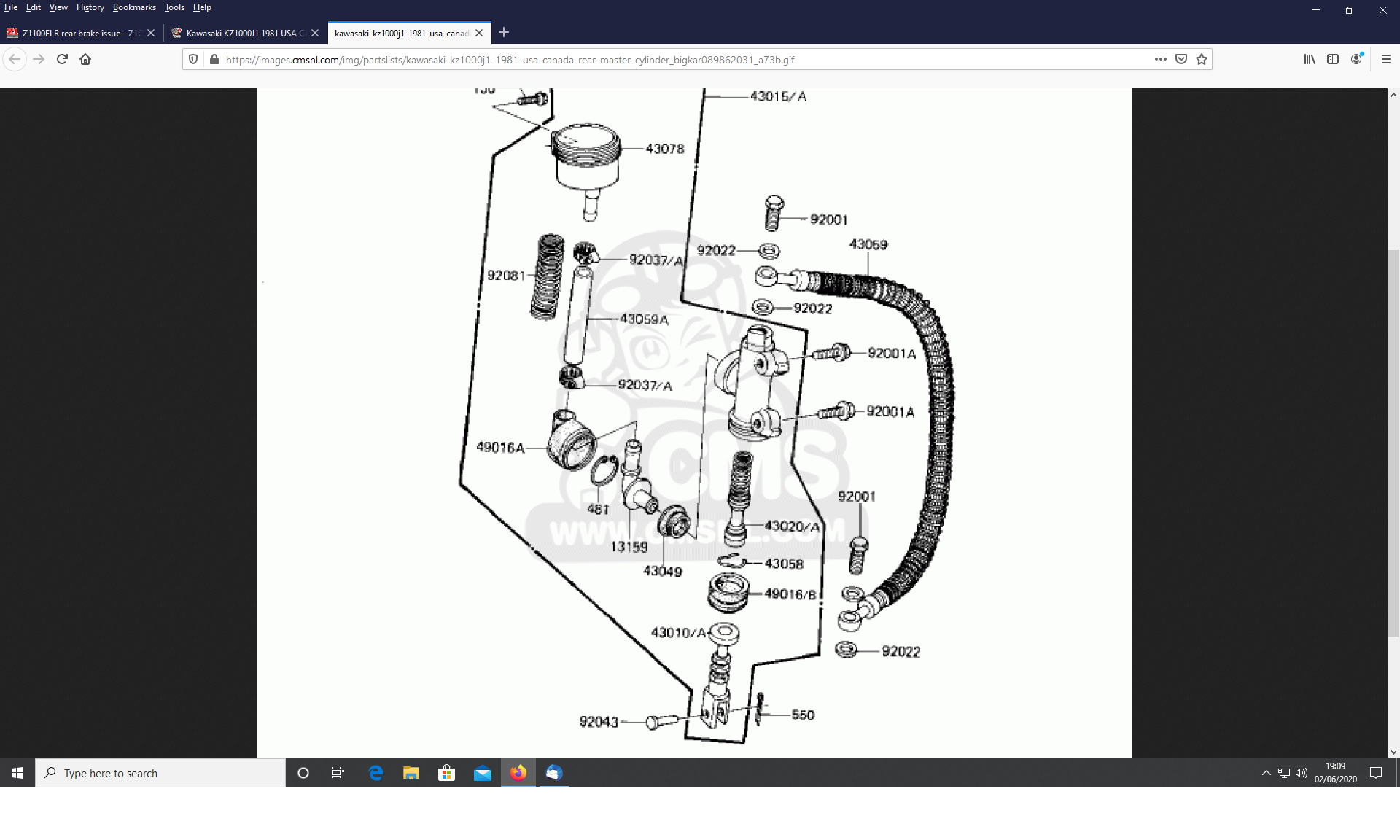Open the hamburger application menu
Image resolution: width=1400 pixels, height=840 pixels.
(1386, 59)
